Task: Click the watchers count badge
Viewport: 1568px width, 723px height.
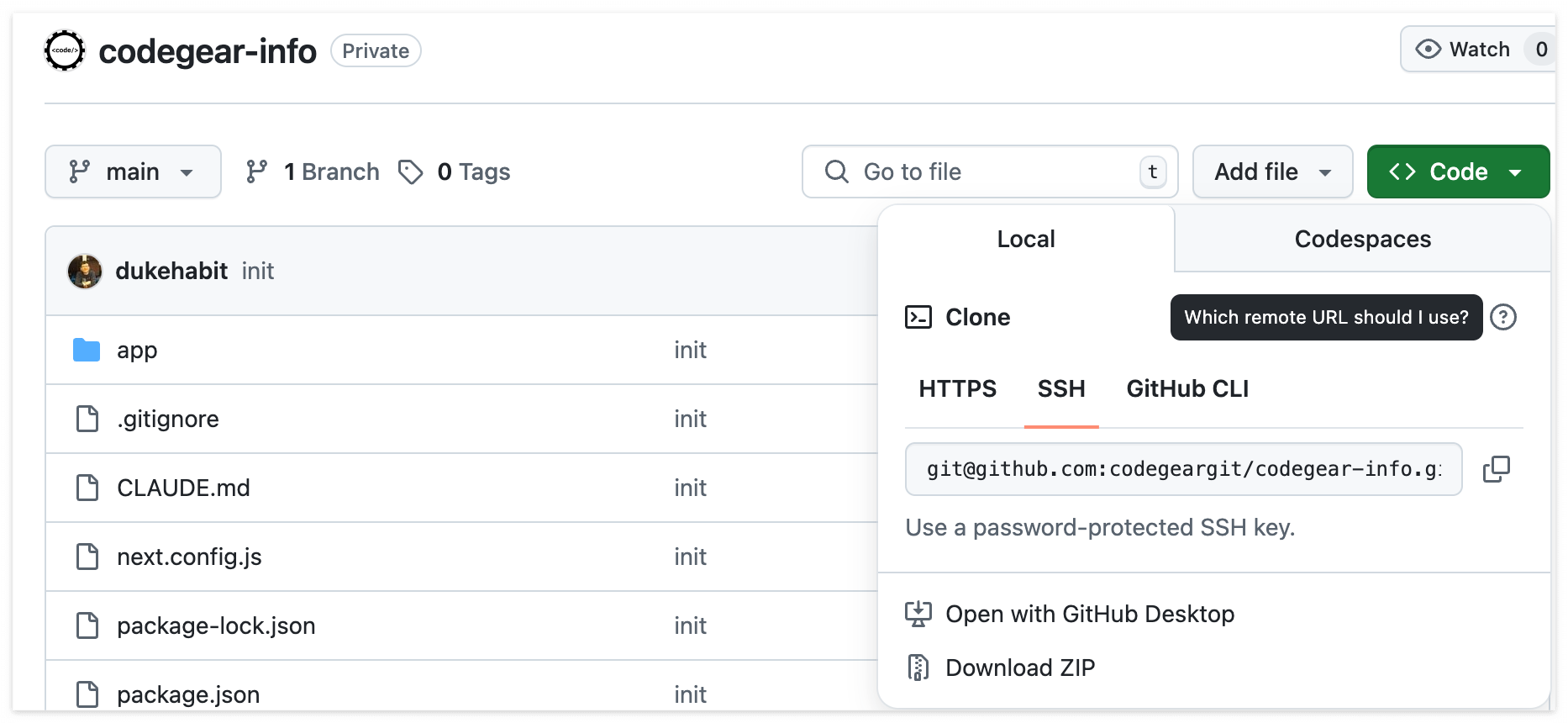Action: (x=1541, y=50)
